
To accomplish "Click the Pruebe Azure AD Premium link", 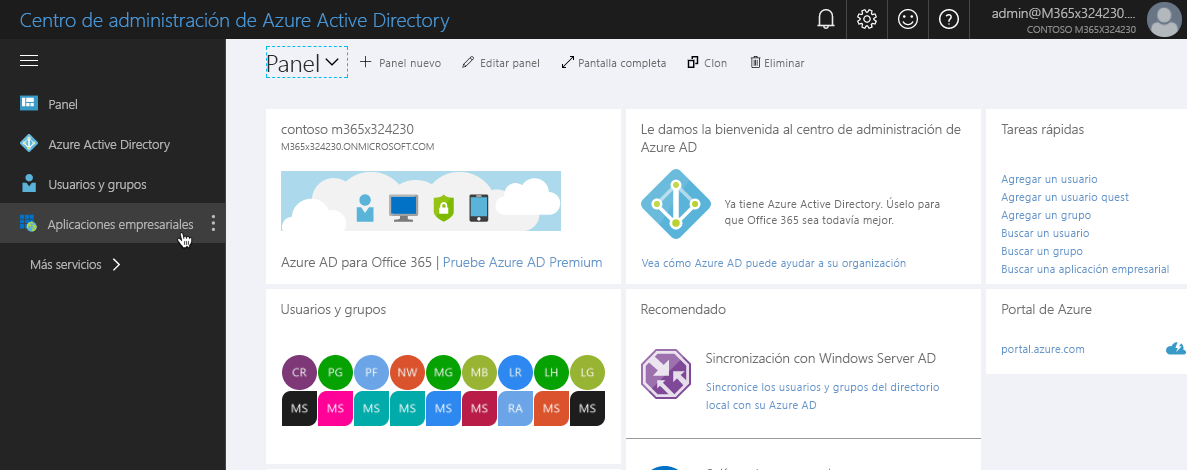I will 522,263.
